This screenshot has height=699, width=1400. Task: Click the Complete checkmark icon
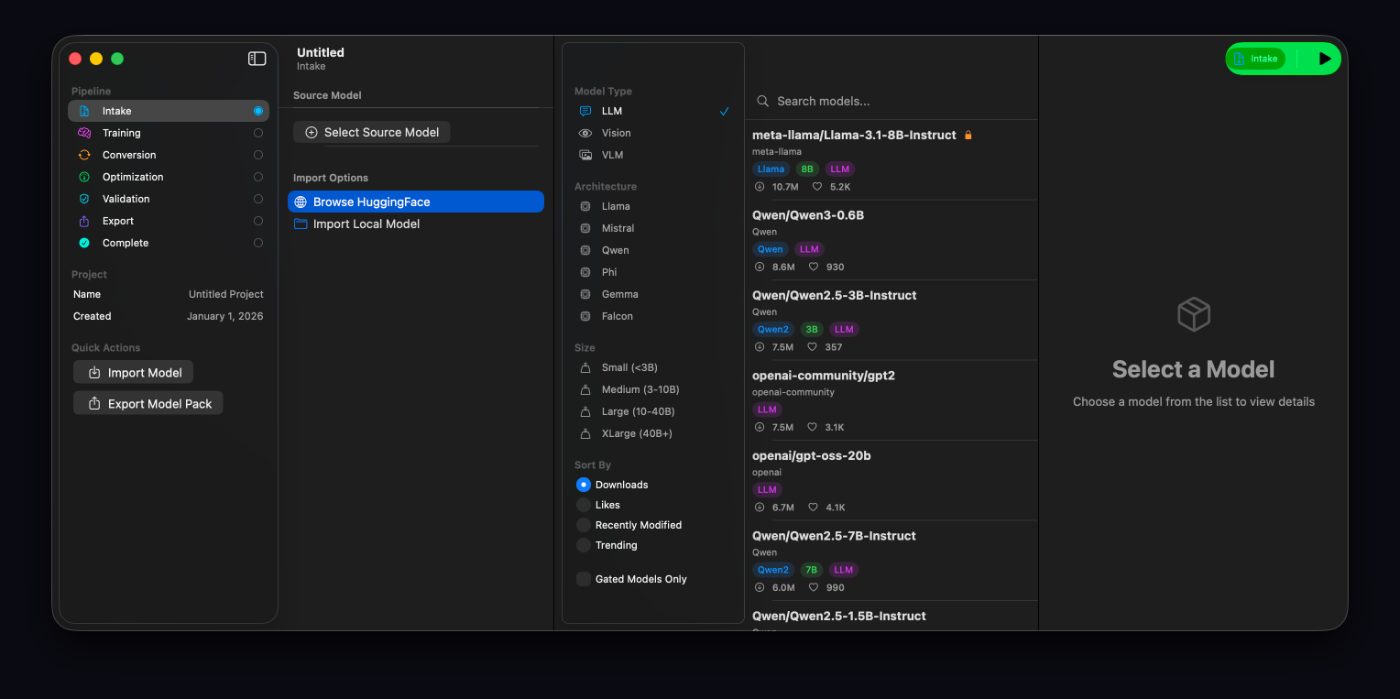tap(84, 243)
